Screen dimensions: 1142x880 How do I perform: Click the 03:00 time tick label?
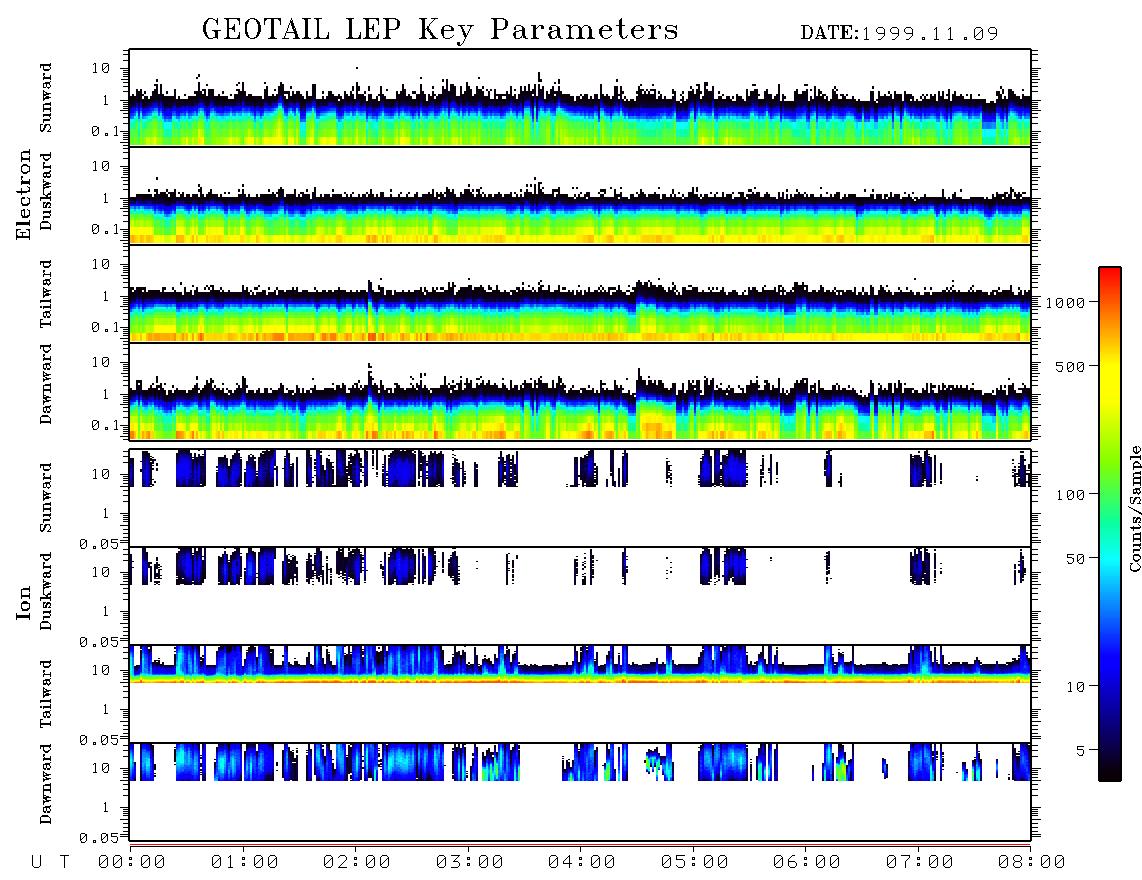[x=470, y=862]
